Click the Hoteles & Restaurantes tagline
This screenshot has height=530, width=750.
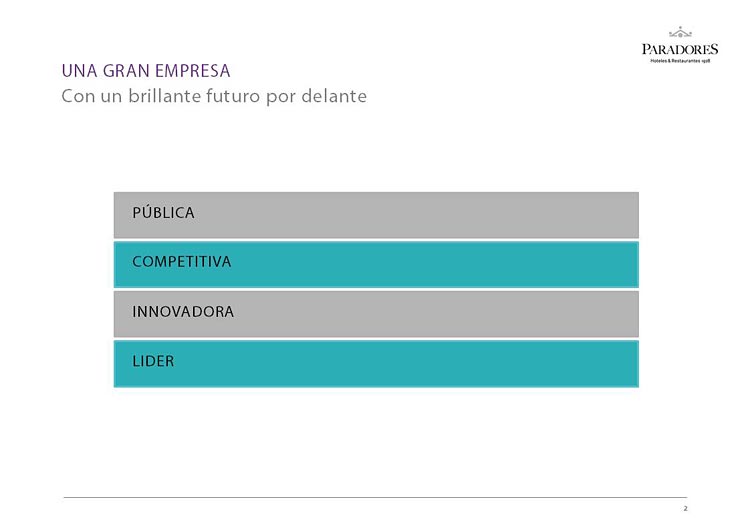[x=680, y=61]
